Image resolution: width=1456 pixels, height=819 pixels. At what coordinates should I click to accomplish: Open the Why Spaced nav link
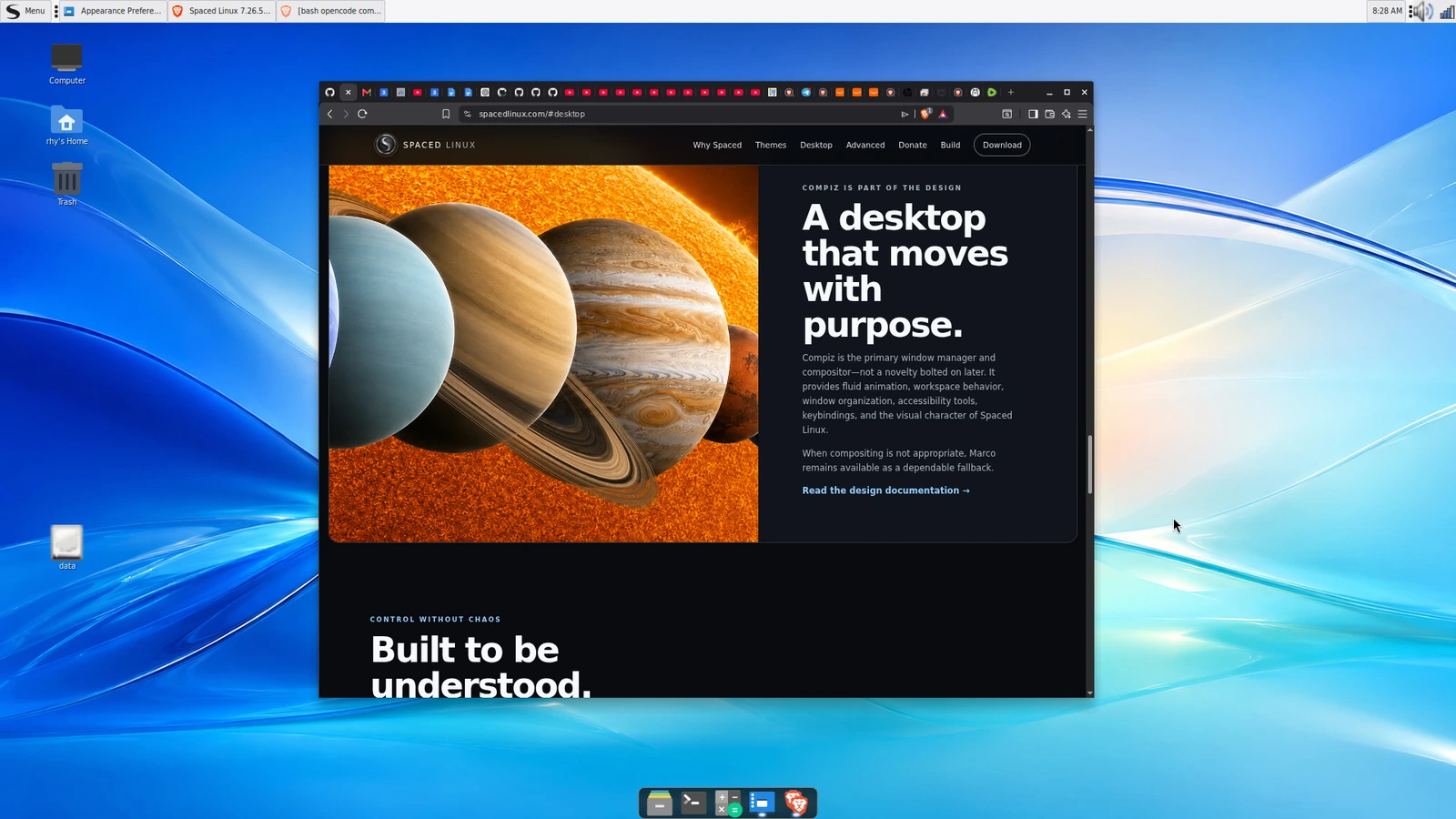coord(717,145)
